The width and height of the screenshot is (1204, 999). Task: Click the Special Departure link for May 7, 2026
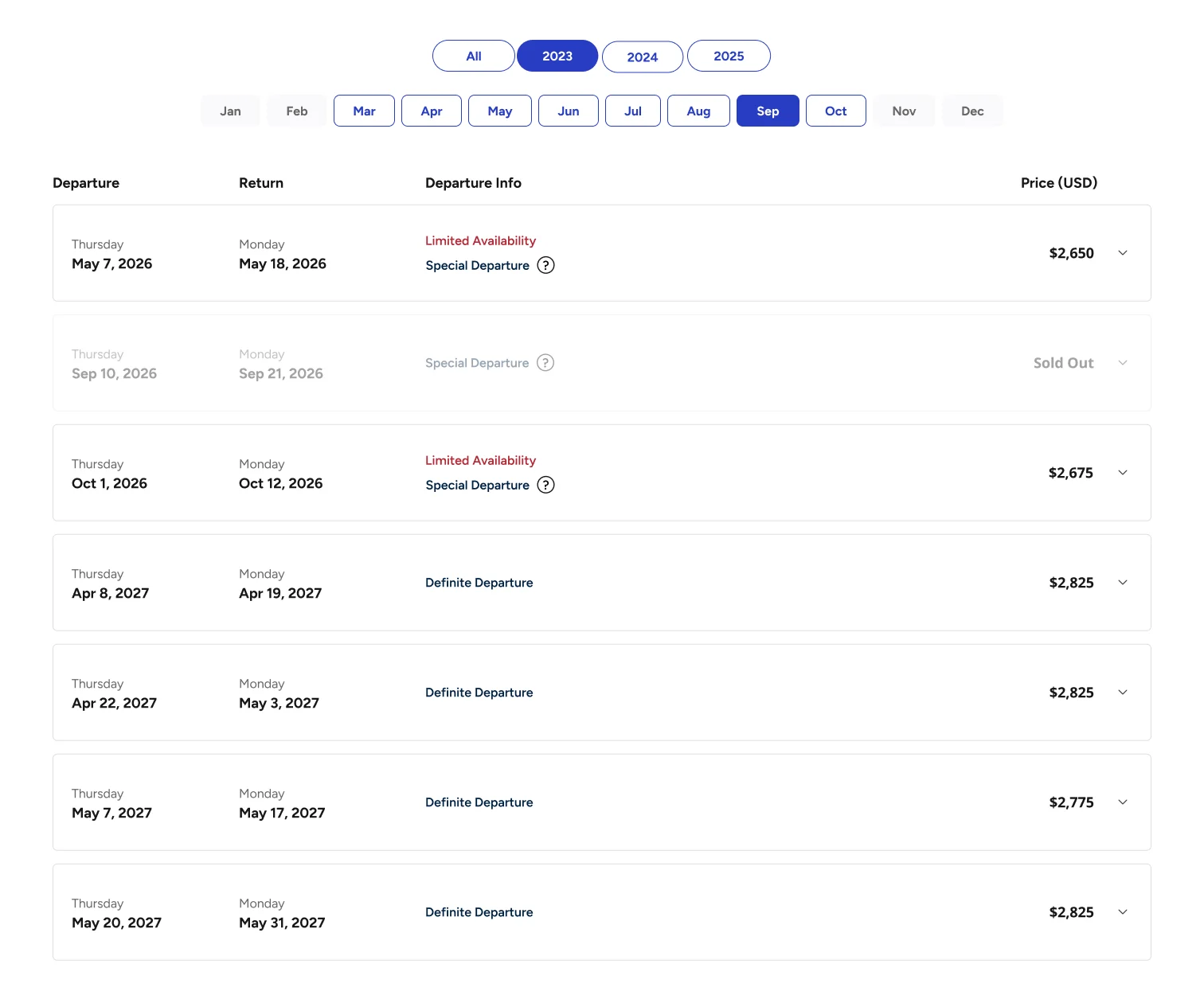tap(478, 266)
